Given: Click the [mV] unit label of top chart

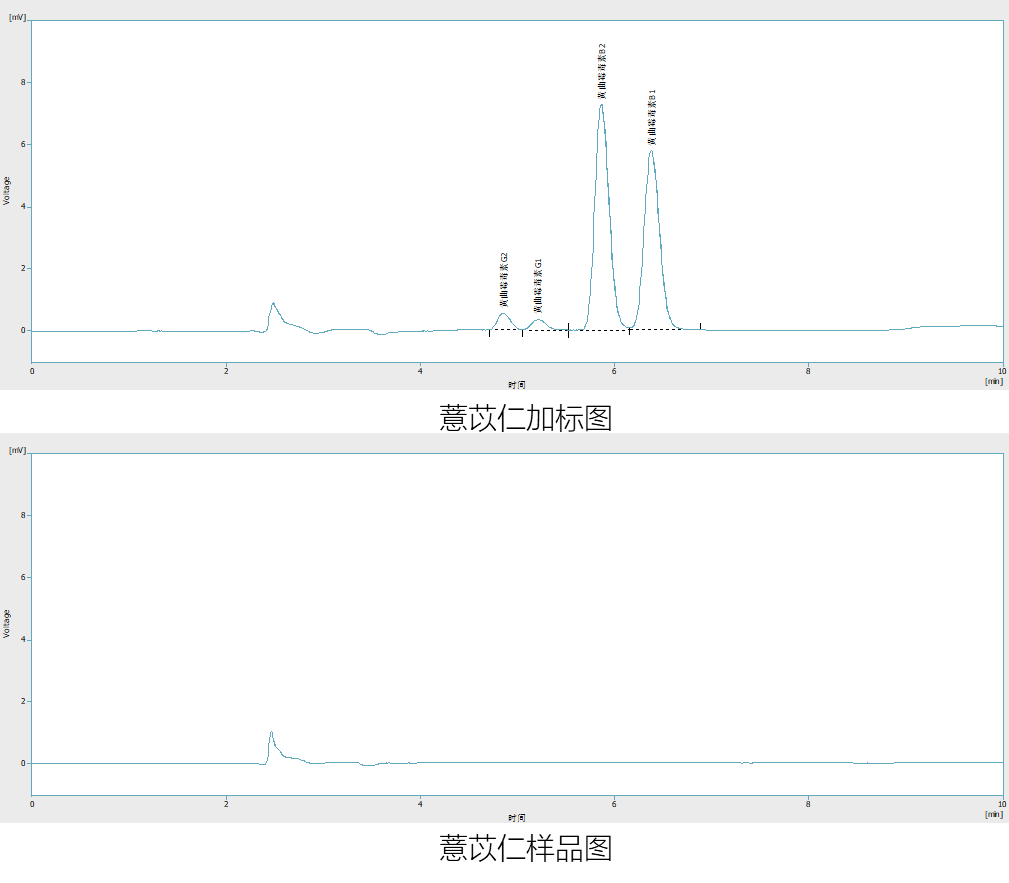Looking at the screenshot, I should pos(17,18).
